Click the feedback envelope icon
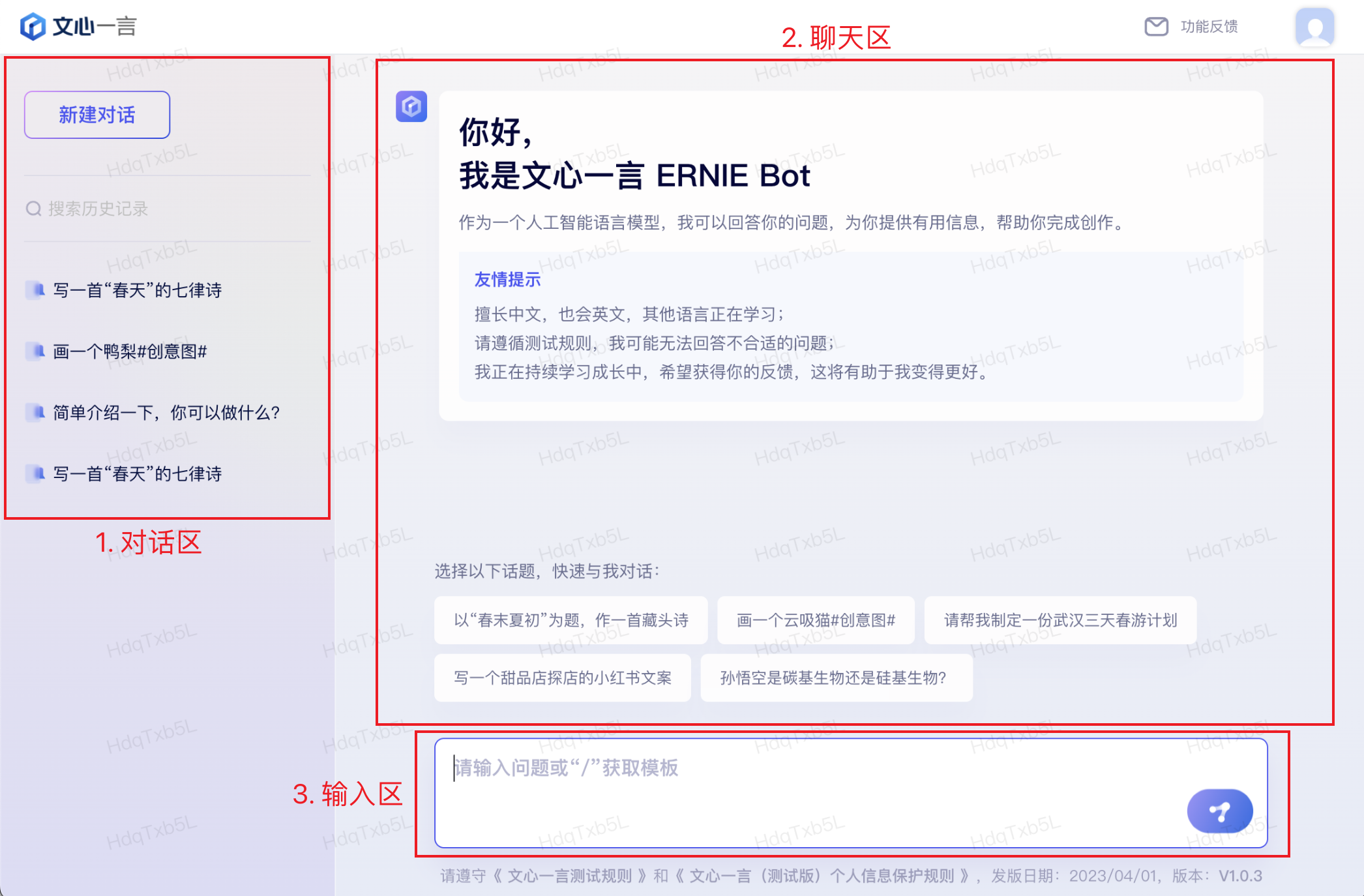This screenshot has width=1364, height=896. click(1156, 27)
